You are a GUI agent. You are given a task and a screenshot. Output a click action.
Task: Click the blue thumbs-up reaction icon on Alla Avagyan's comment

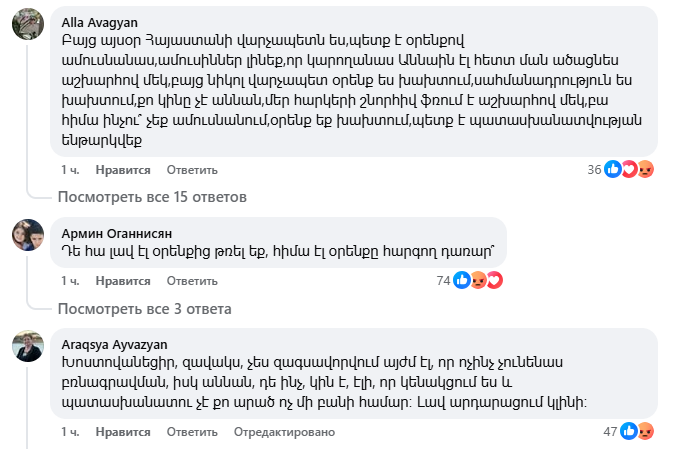tap(612, 169)
